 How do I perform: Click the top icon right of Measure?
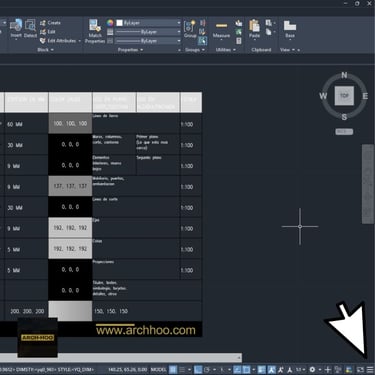(x=239, y=23)
